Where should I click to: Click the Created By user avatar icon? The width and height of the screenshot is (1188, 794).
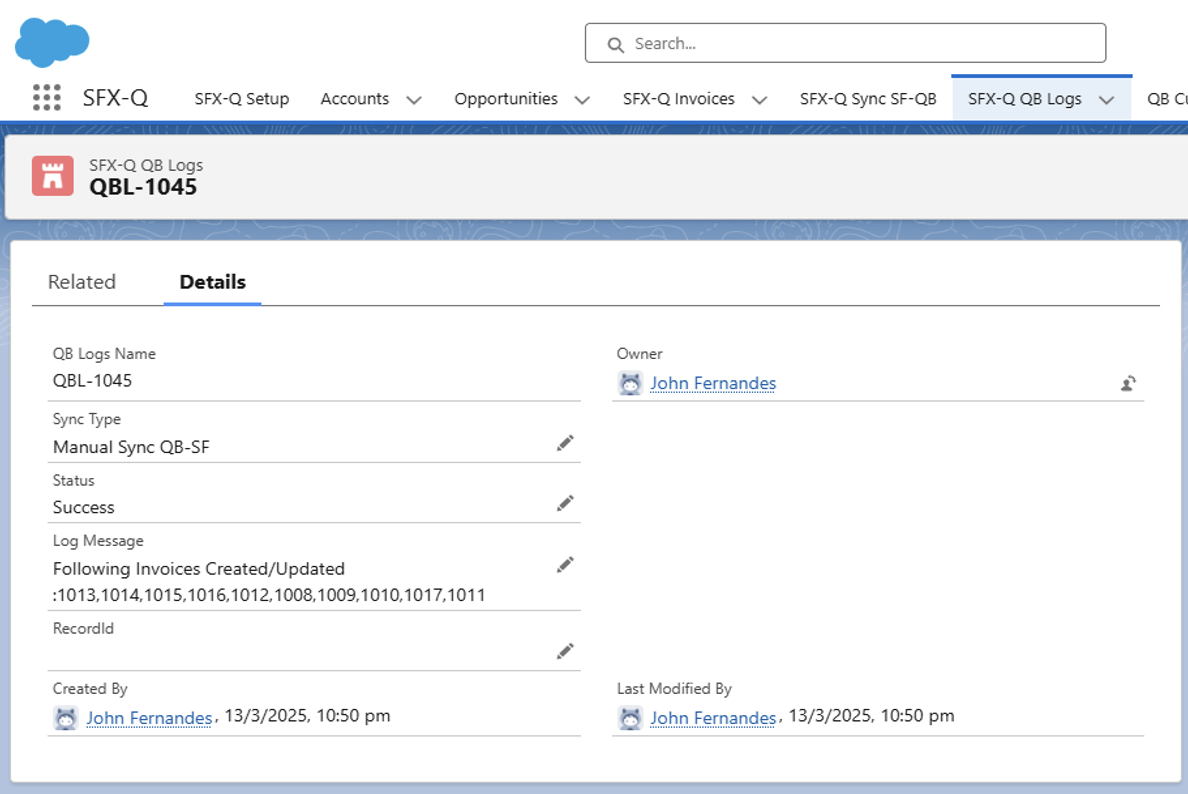(66, 718)
